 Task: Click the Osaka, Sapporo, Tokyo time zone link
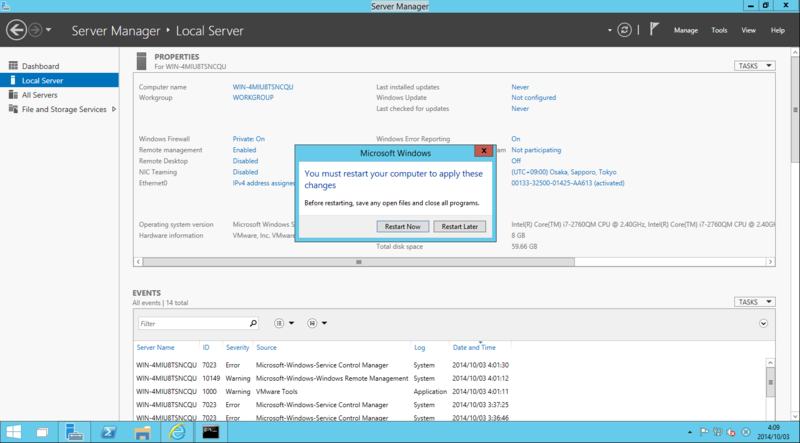tap(564, 172)
